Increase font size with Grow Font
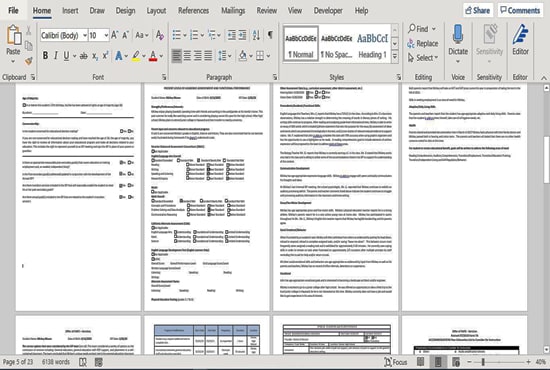 coord(115,35)
